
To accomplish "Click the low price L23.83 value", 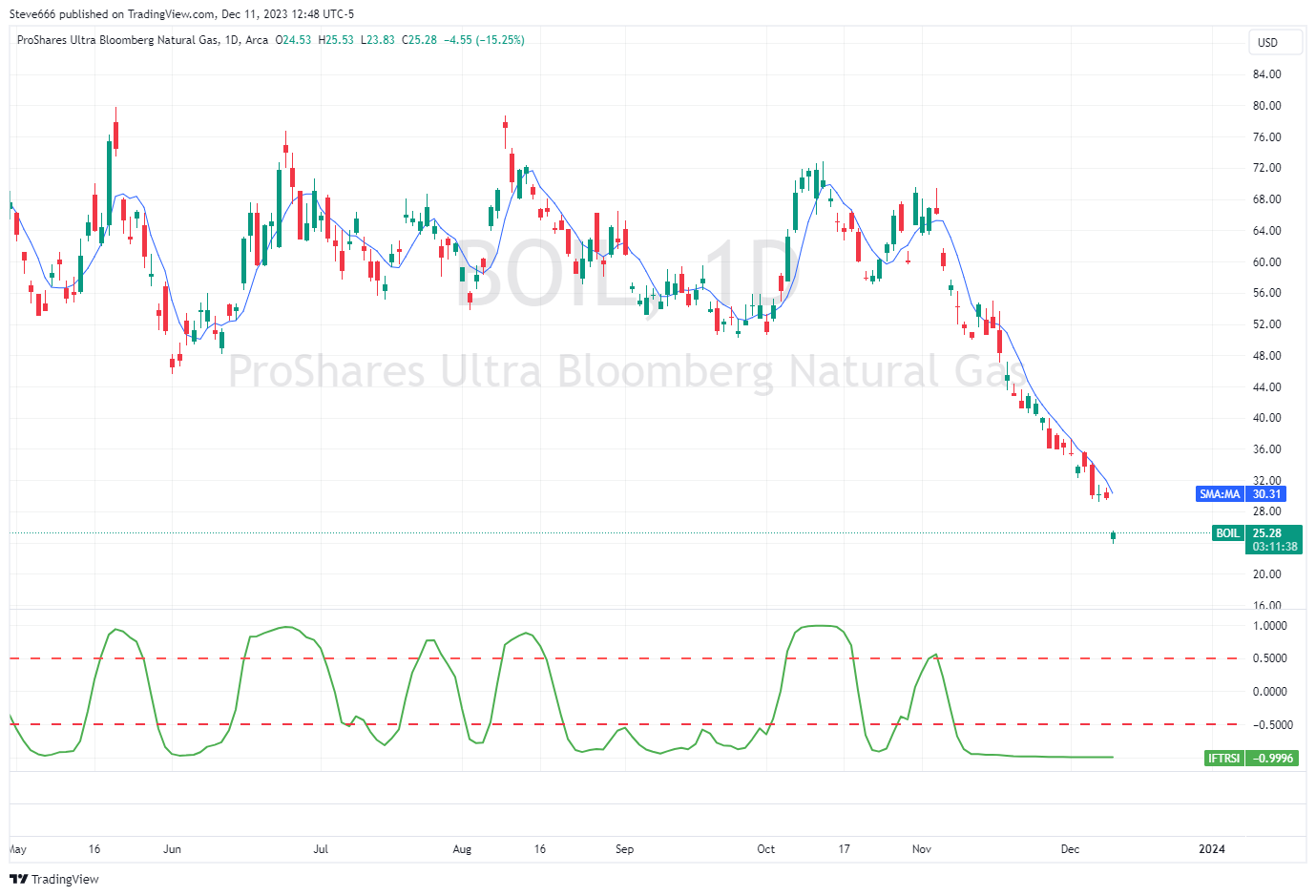I will click(x=378, y=40).
